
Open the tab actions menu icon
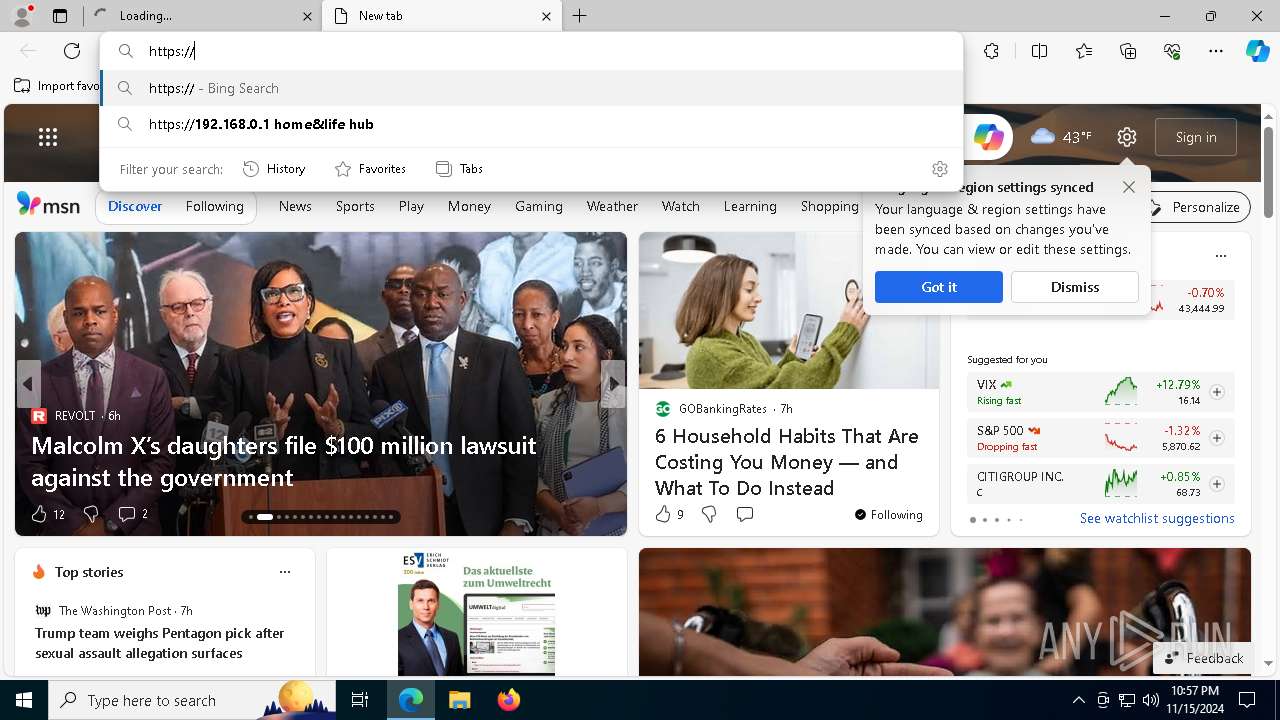pos(60,16)
